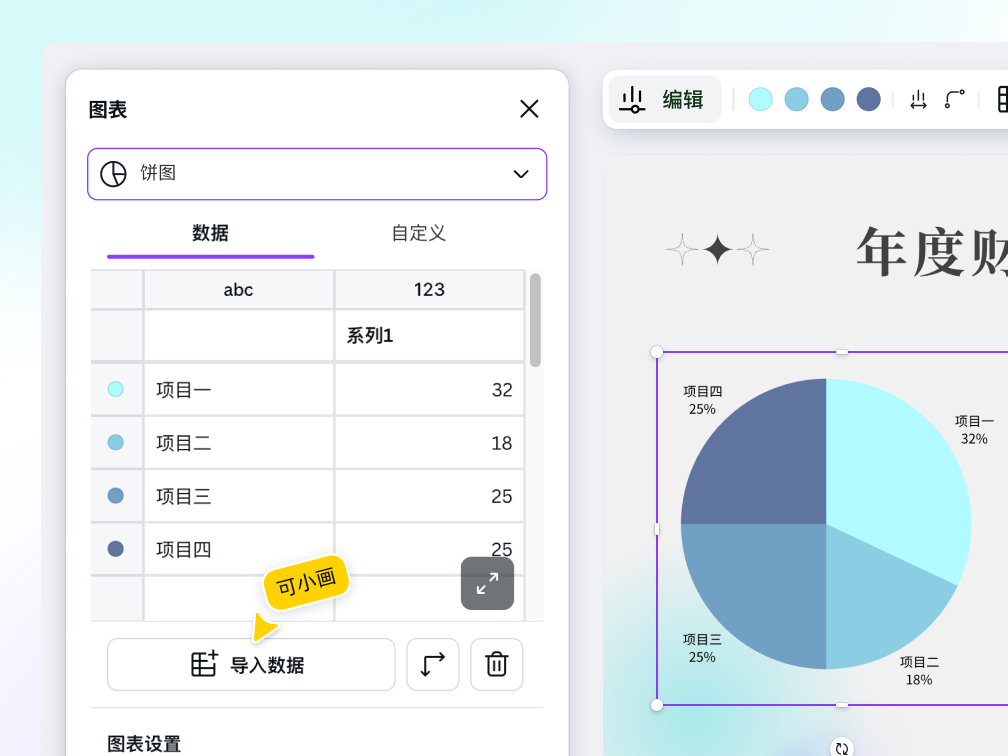Click the 项目二 label cell
This screenshot has height=756, width=1008.
coord(238,443)
